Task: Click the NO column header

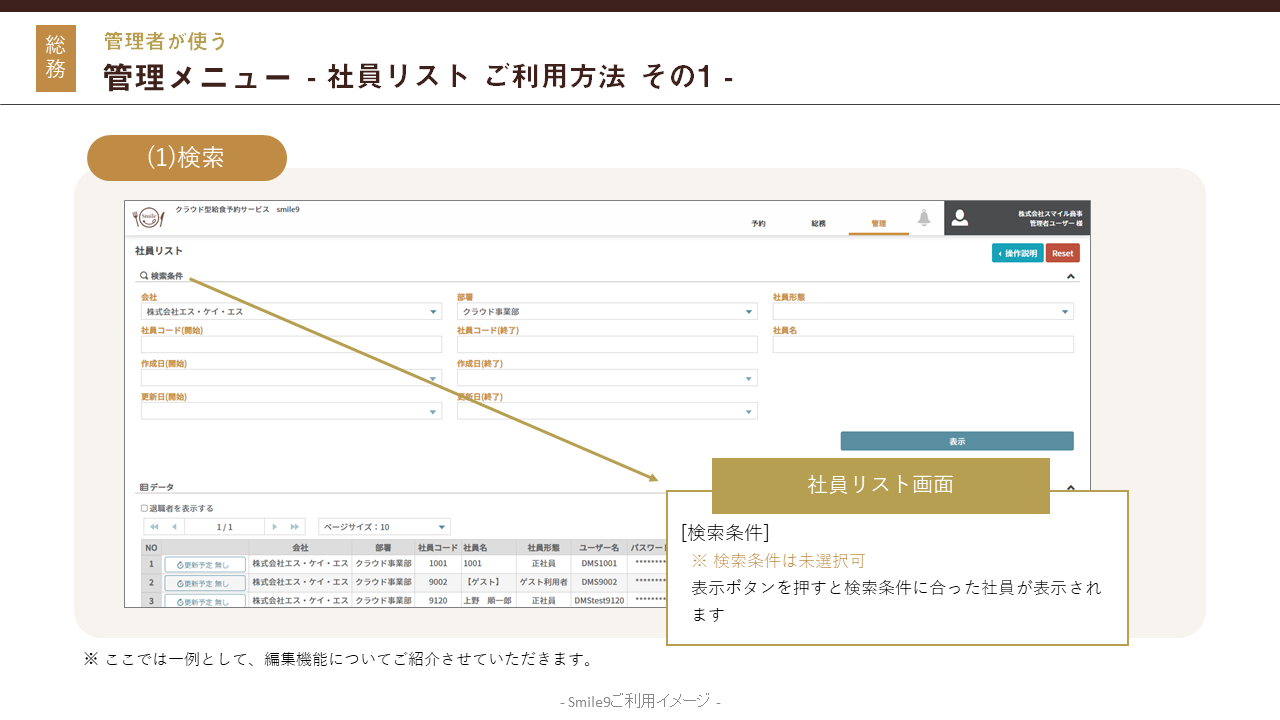Action: tap(151, 548)
